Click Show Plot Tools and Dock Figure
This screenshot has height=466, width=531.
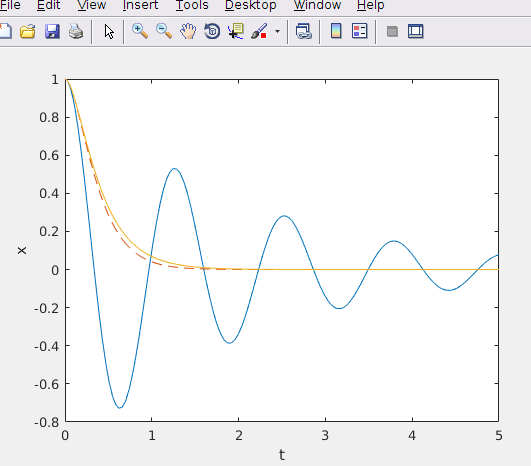click(x=416, y=31)
